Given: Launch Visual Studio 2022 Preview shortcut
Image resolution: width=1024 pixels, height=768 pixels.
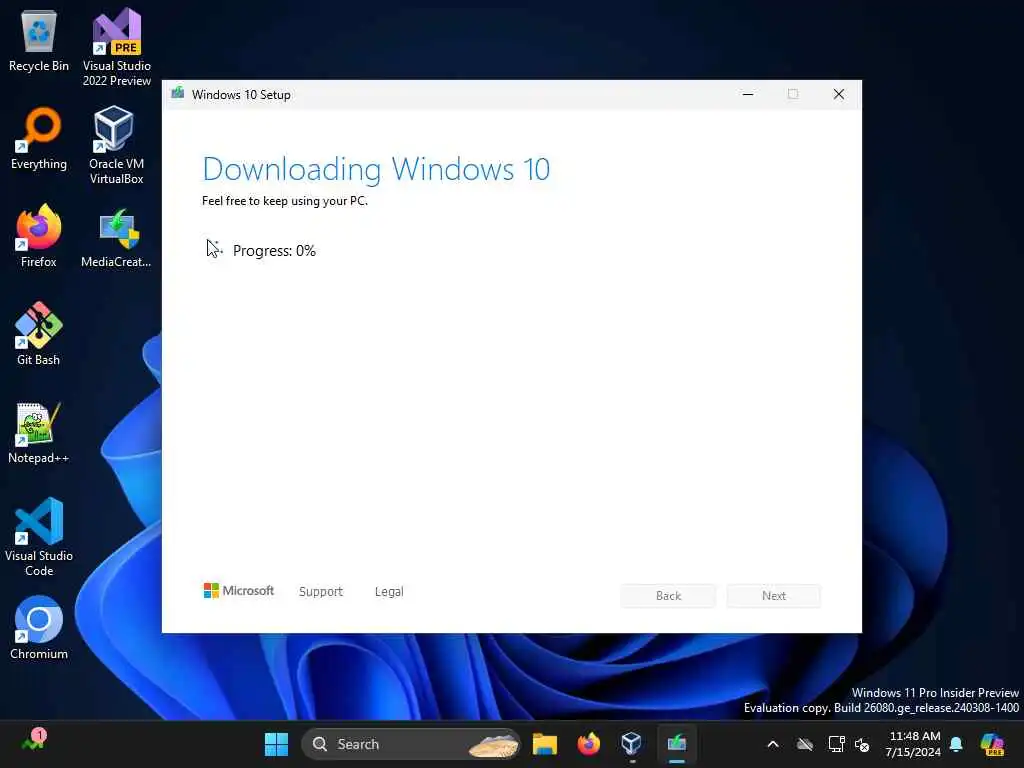Looking at the screenshot, I should pos(117,47).
